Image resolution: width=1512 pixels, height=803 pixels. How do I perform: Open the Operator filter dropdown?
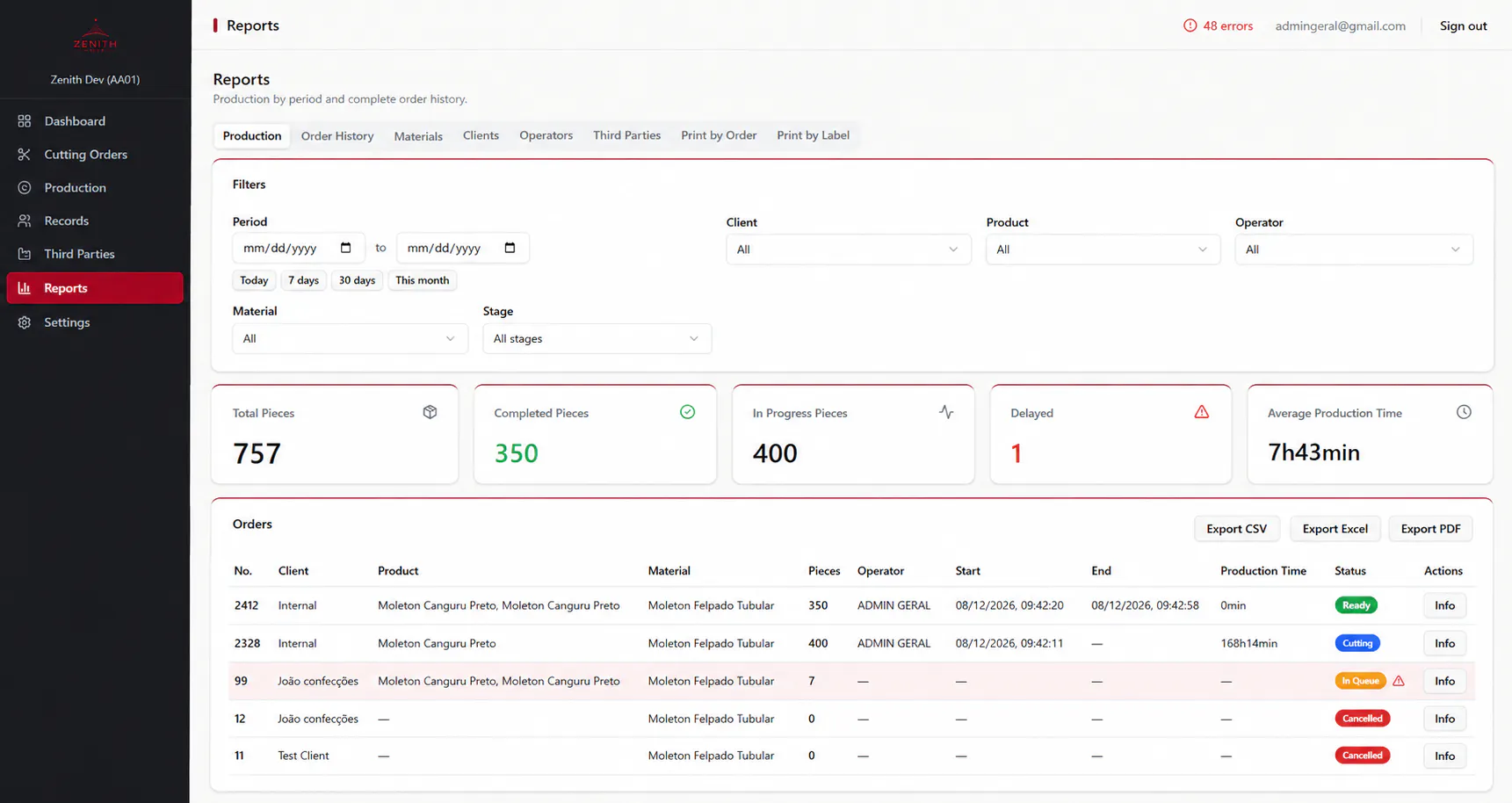(1354, 250)
